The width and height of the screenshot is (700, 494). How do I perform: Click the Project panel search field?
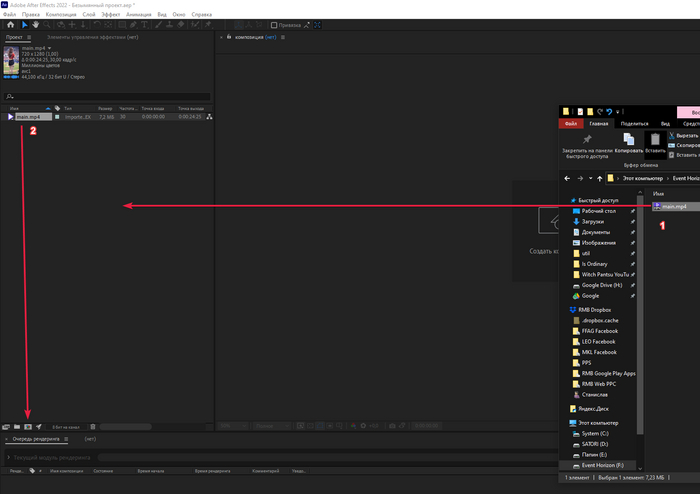107,96
